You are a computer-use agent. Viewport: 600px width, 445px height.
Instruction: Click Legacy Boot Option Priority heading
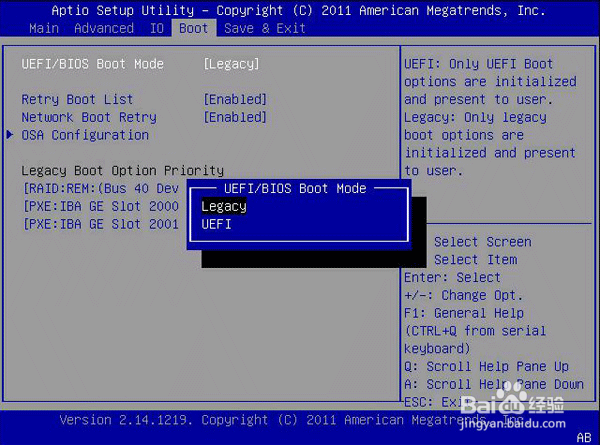coord(122,171)
